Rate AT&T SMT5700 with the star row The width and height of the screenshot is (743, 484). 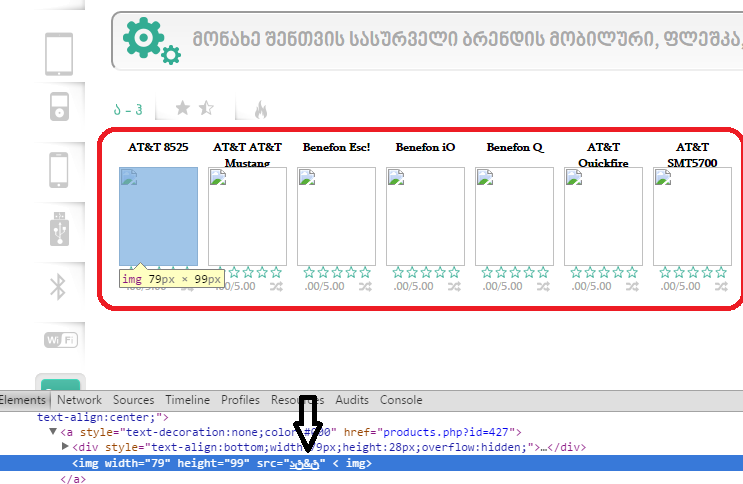coord(693,272)
